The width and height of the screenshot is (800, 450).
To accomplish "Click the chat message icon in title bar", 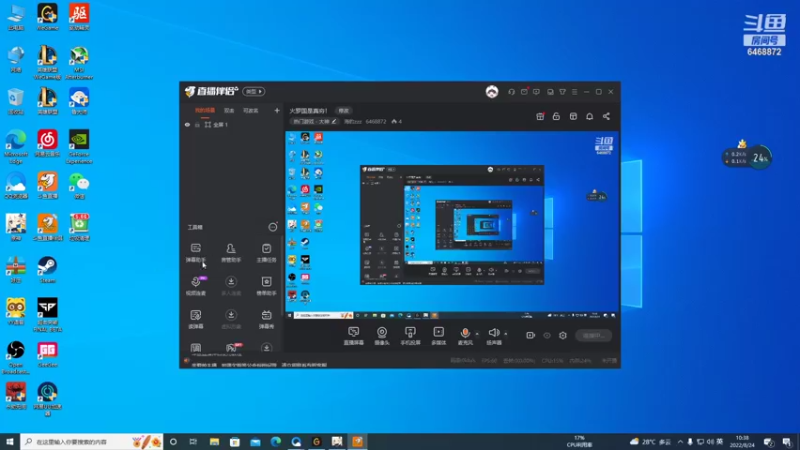I will (536, 92).
